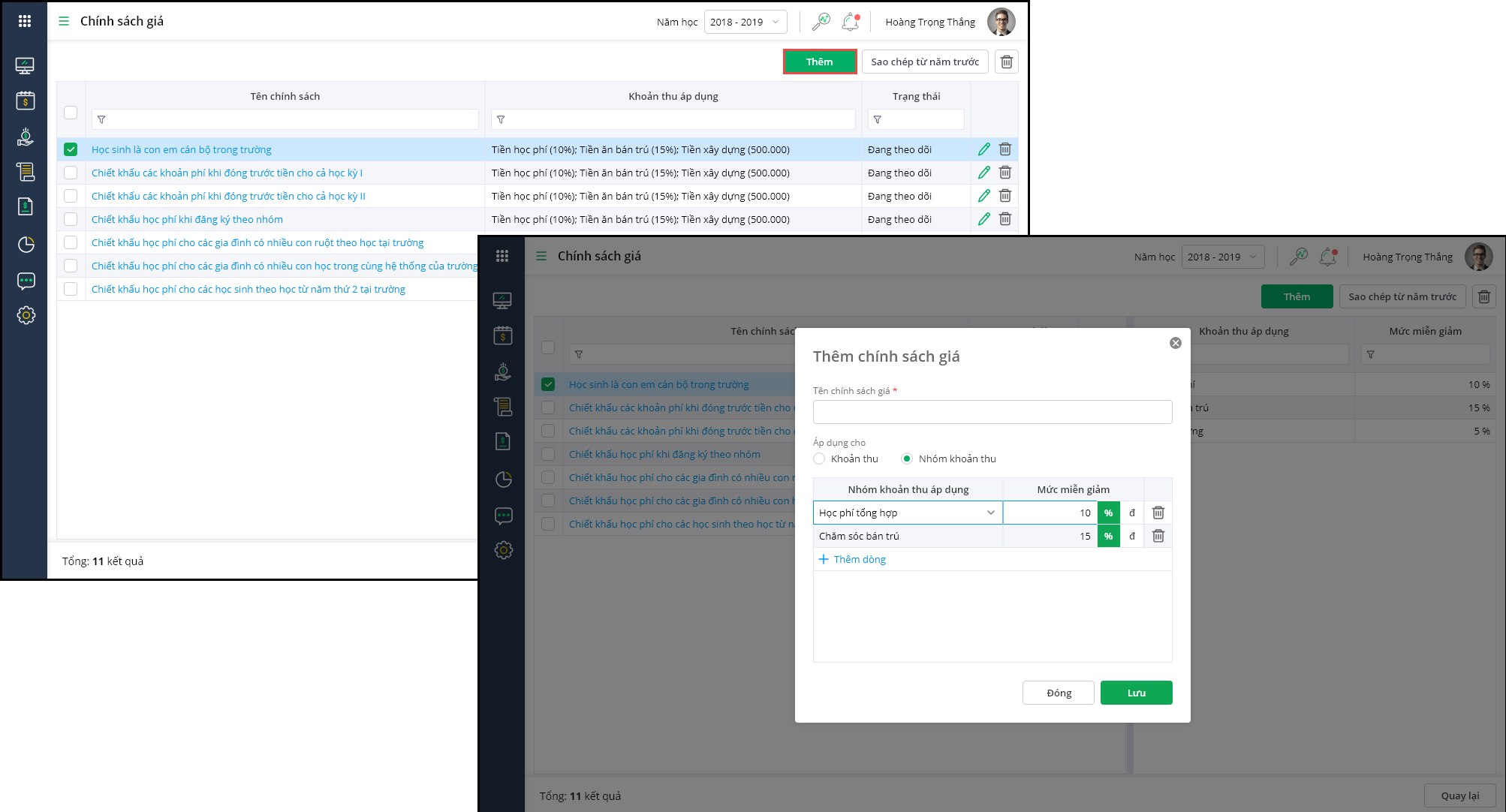Screen dimensions: 1506x812
Task: Toggle the select-all checkbox in table header
Action: 71,113
